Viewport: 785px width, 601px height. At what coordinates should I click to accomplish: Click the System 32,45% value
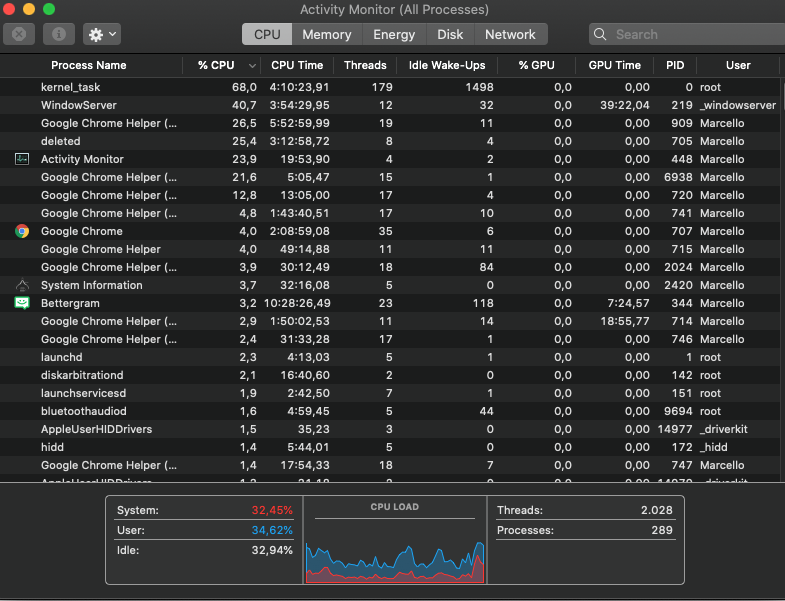272,510
